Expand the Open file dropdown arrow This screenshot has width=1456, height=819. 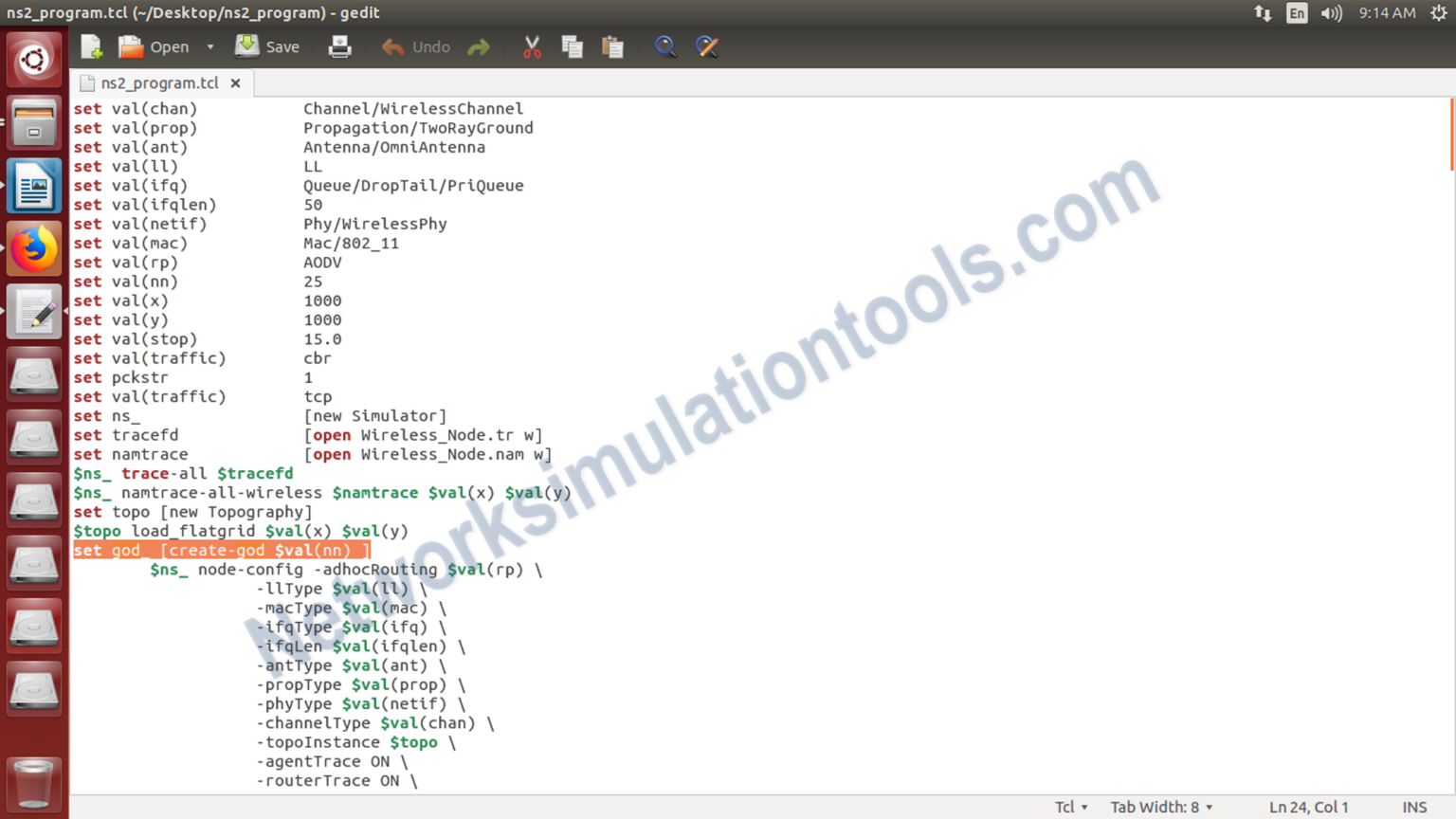coord(210,46)
